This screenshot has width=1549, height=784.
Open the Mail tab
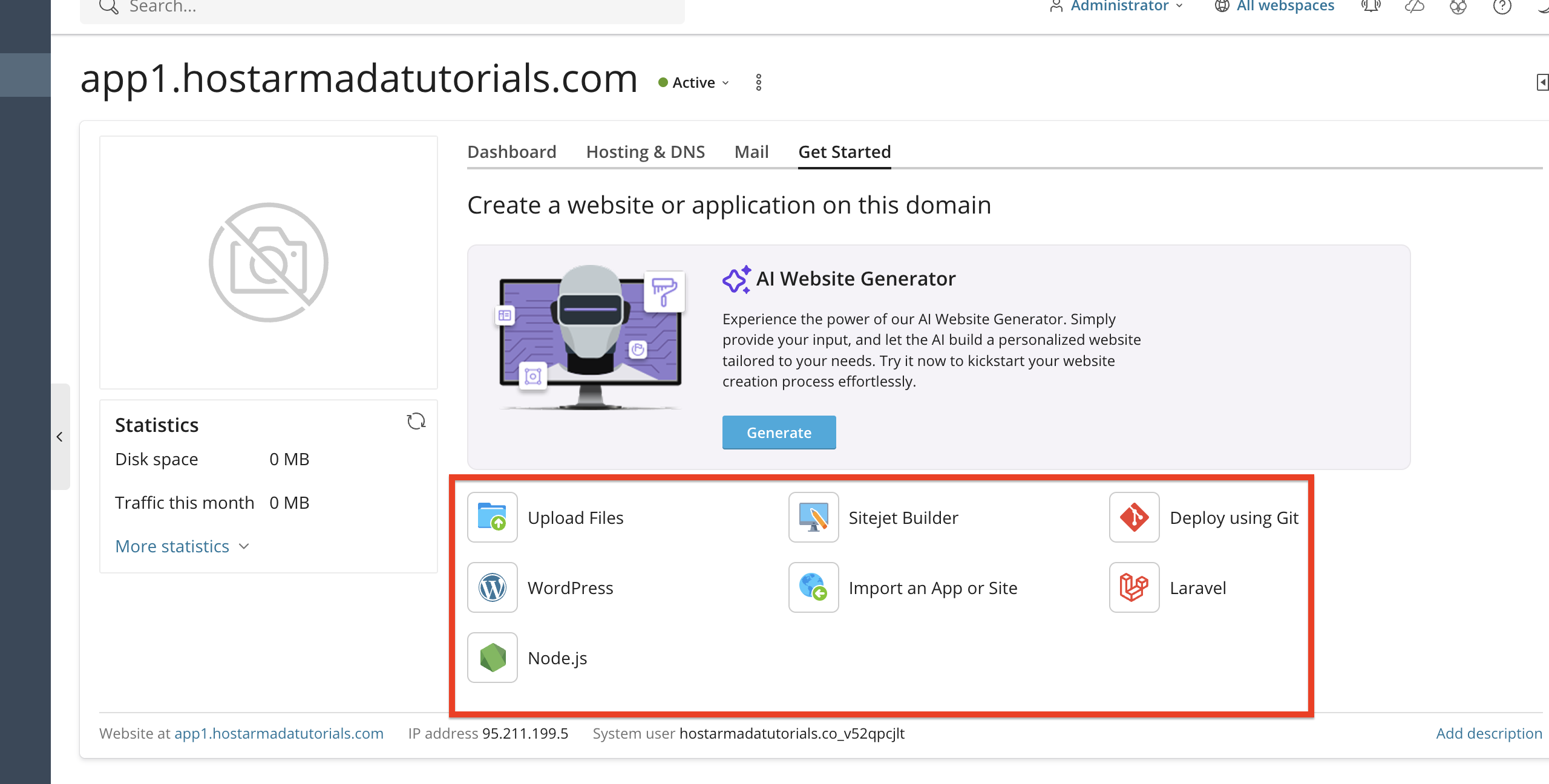click(752, 152)
